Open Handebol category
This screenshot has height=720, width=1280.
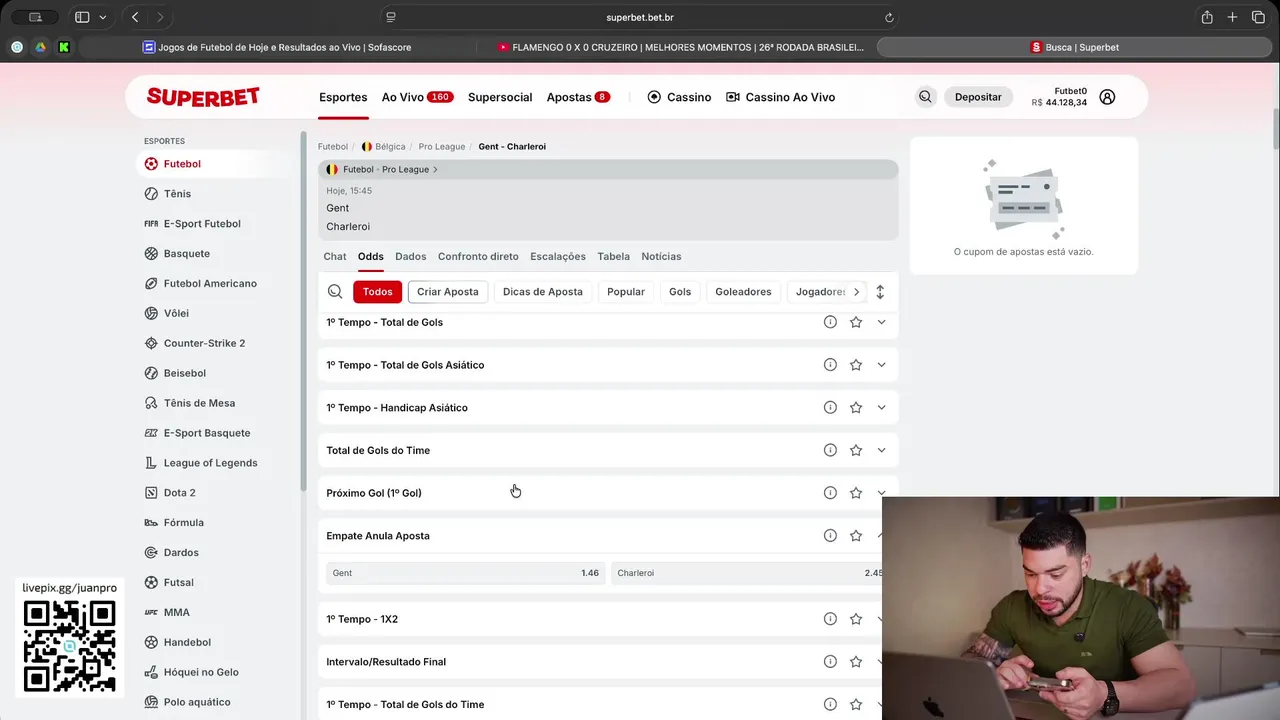pos(177,642)
